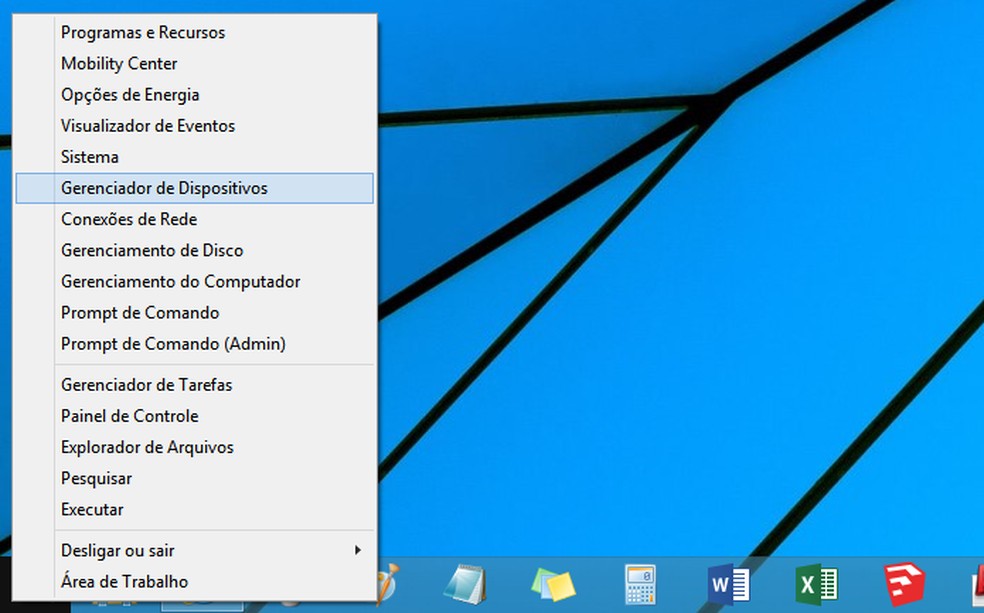Screen dimensions: 984x613
Task: Open Conexões de Rede
Action: click(x=195, y=219)
